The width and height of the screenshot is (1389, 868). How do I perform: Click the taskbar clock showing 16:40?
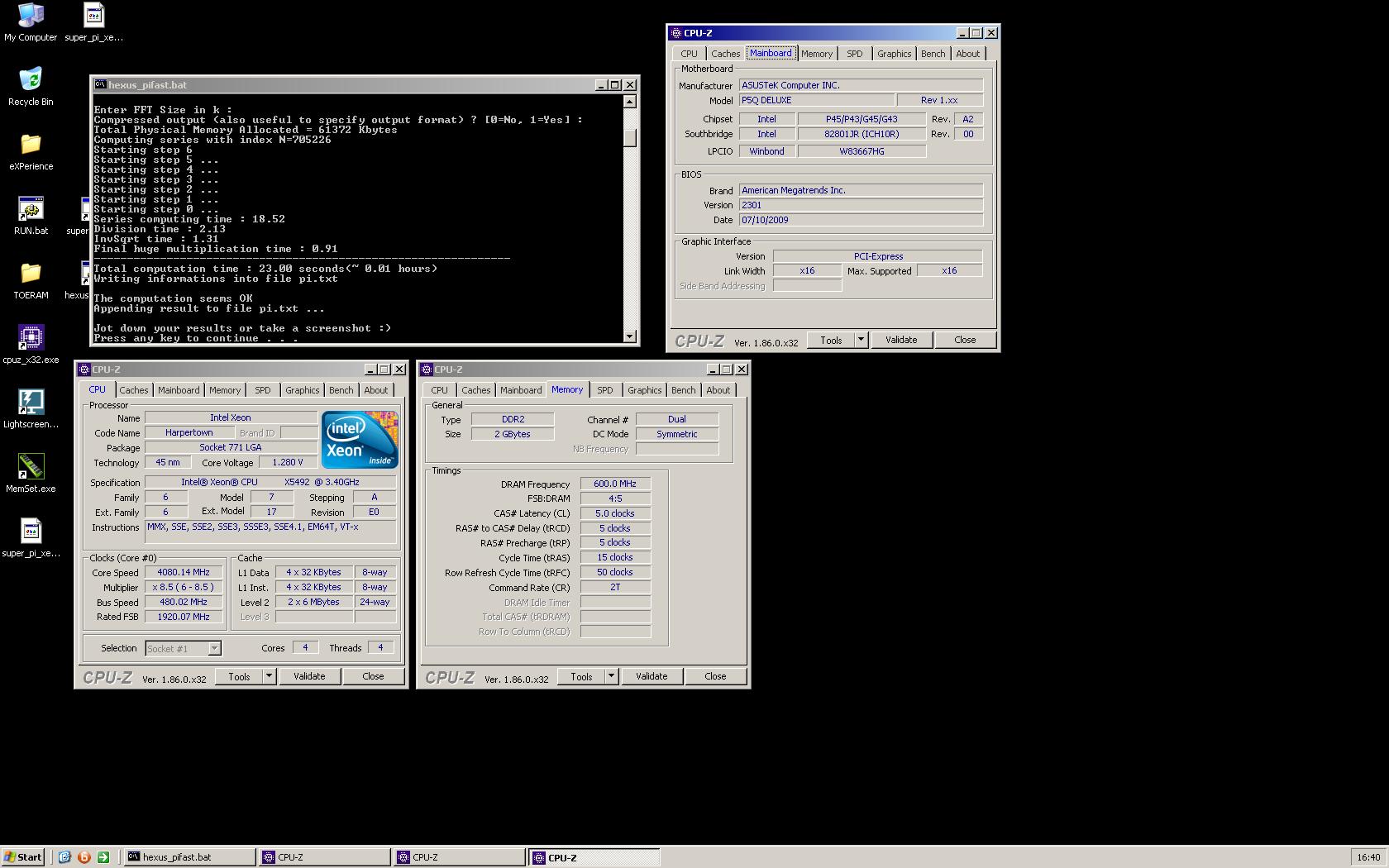(1368, 857)
